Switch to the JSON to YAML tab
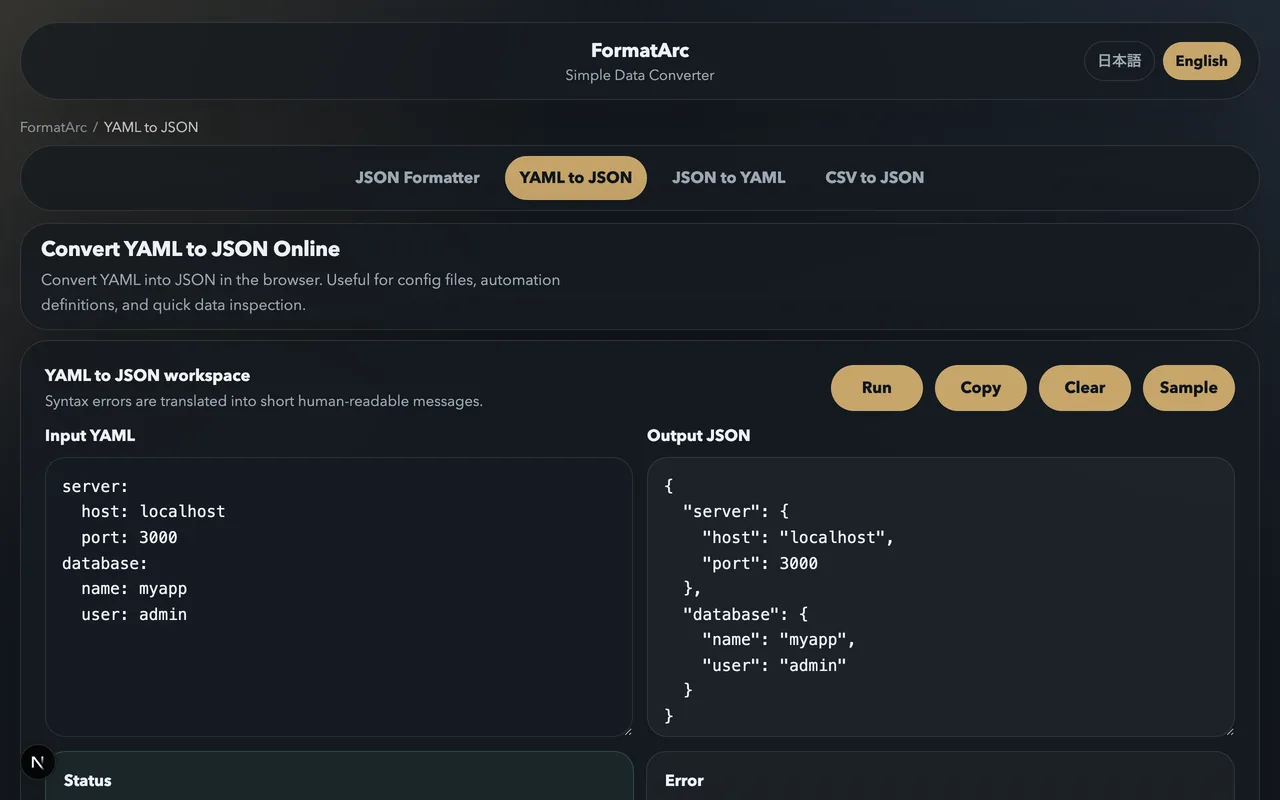Image resolution: width=1280 pixels, height=800 pixels. (729, 177)
